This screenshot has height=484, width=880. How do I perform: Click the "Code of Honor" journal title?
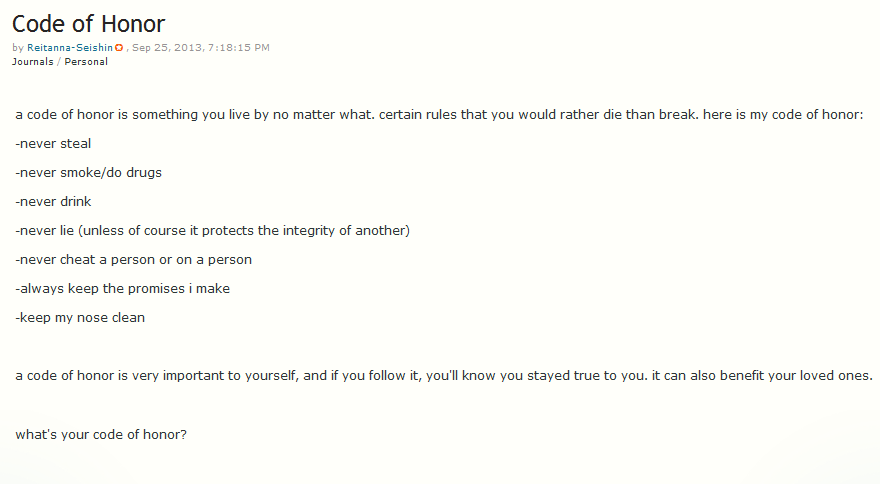(x=89, y=23)
